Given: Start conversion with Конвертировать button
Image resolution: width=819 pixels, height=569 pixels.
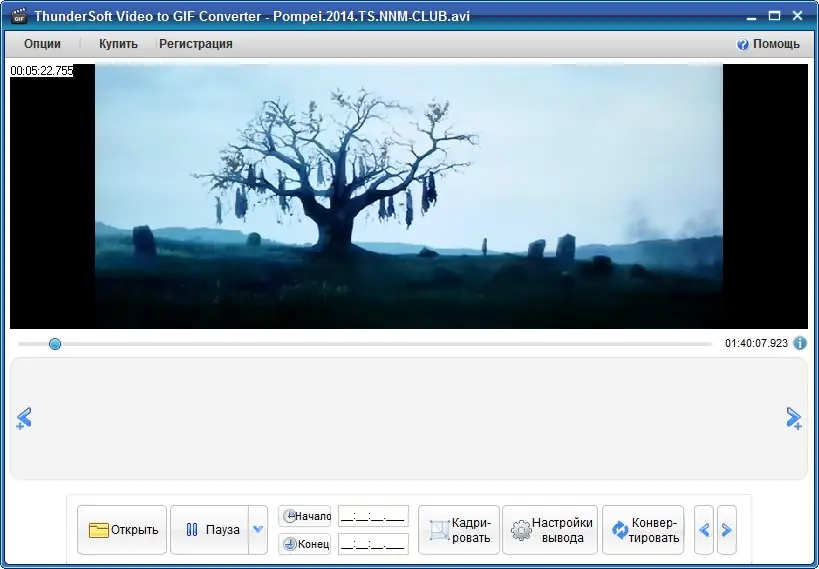Looking at the screenshot, I should point(643,530).
